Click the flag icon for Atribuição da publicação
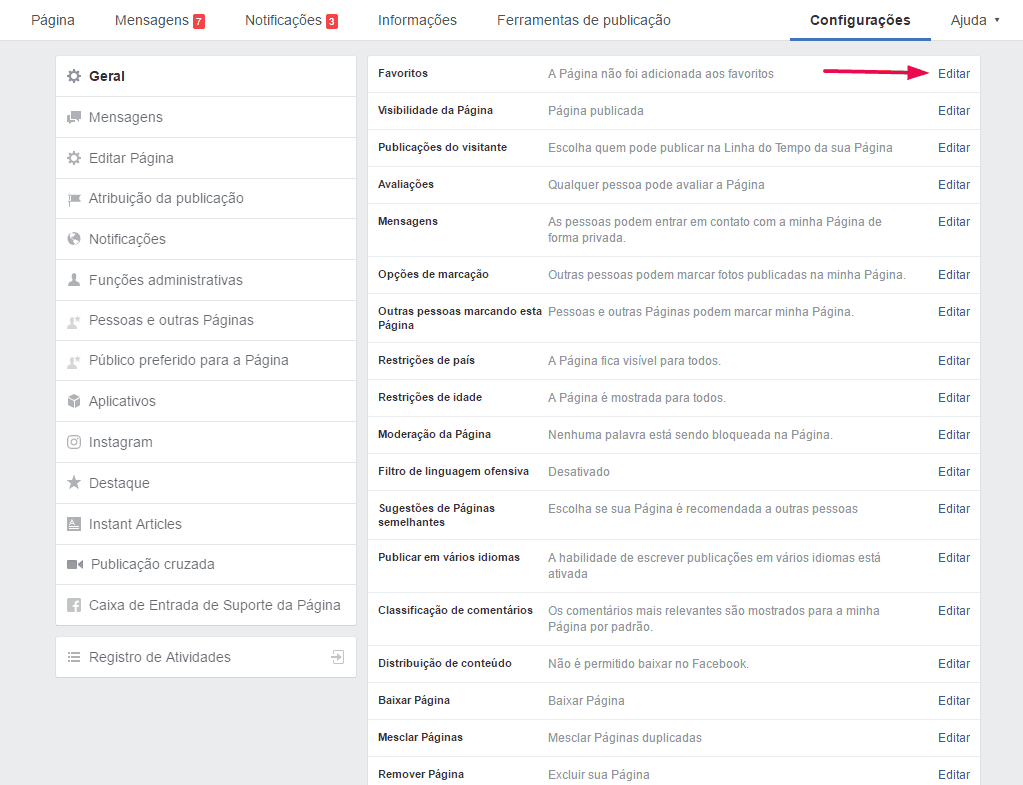The height and width of the screenshot is (785, 1023). [x=74, y=199]
